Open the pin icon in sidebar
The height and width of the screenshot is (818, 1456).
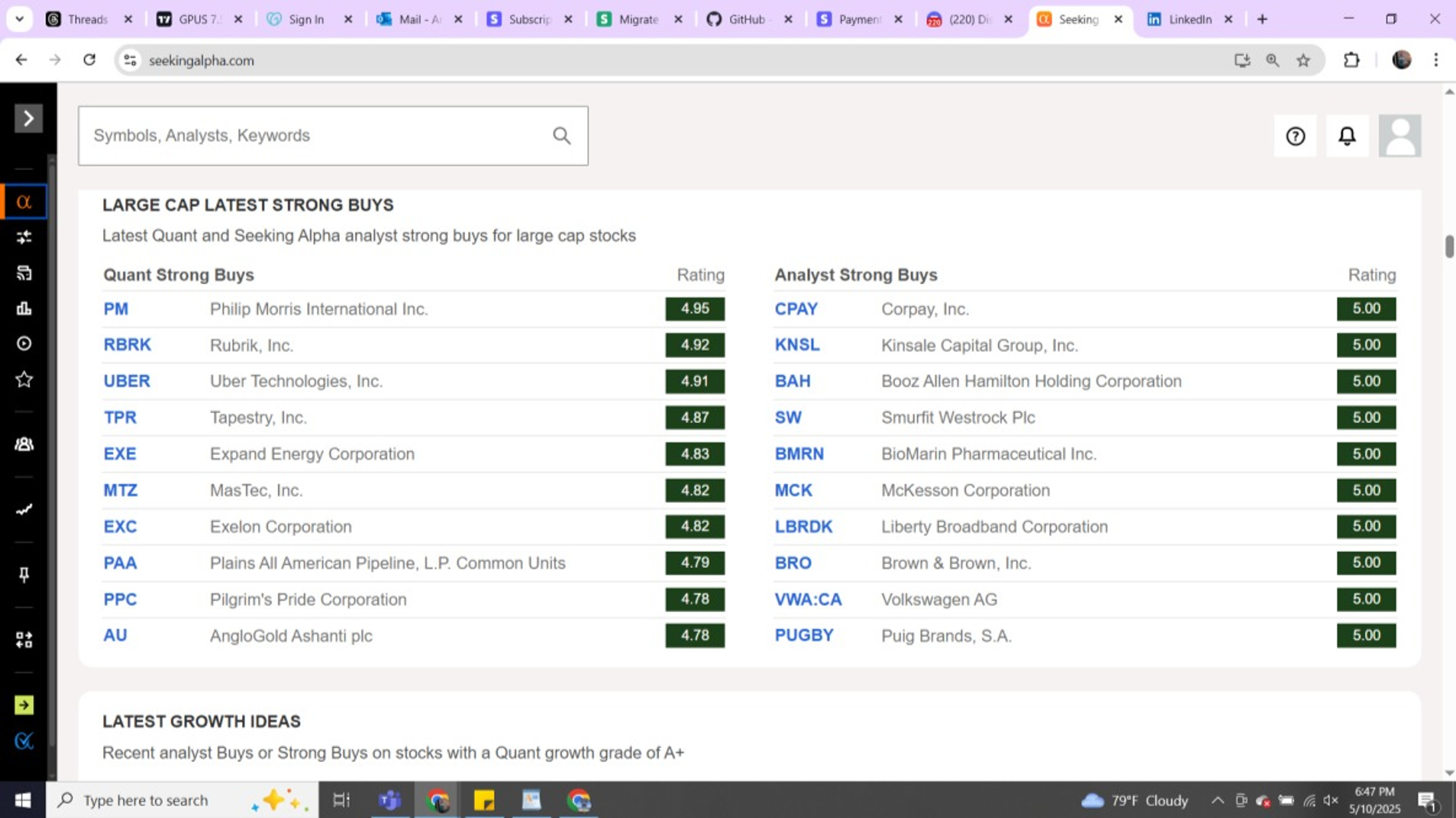point(24,575)
